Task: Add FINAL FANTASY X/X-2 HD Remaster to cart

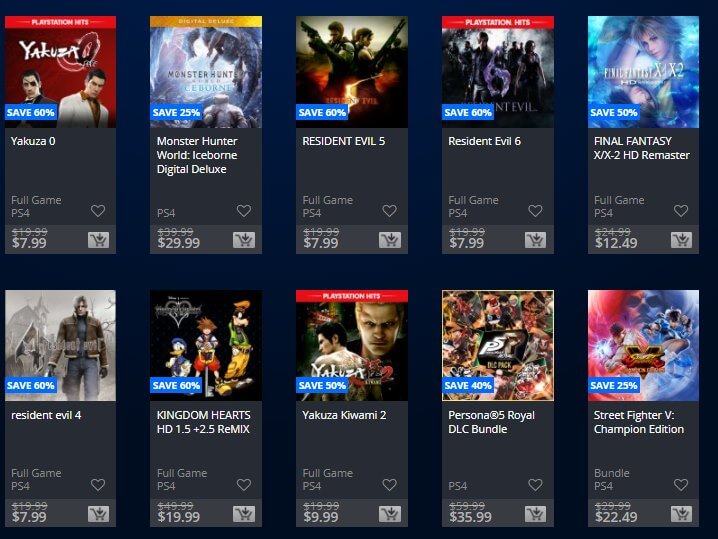Action: tap(681, 240)
